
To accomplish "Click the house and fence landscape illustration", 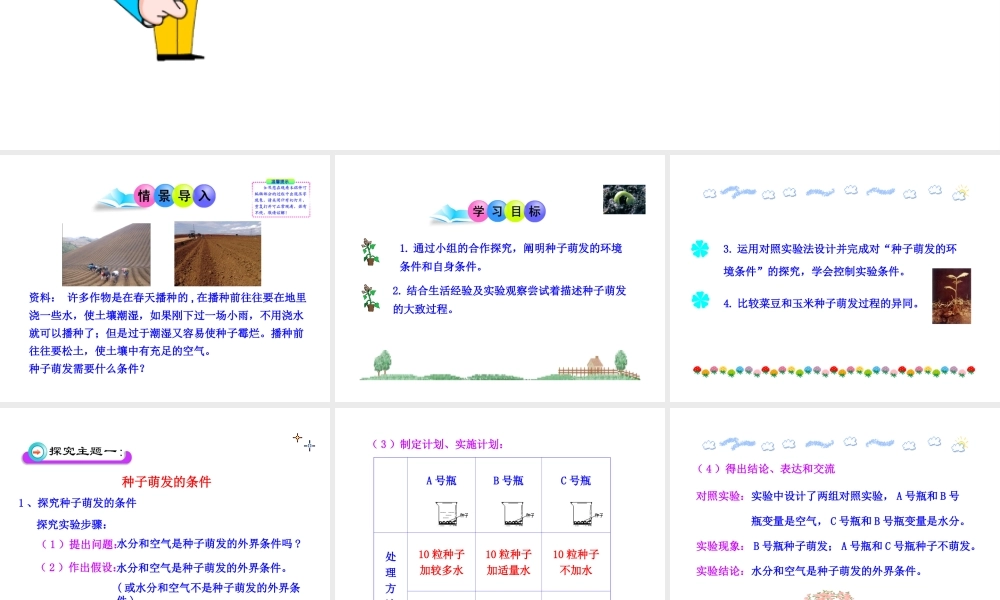I will 500,365.
